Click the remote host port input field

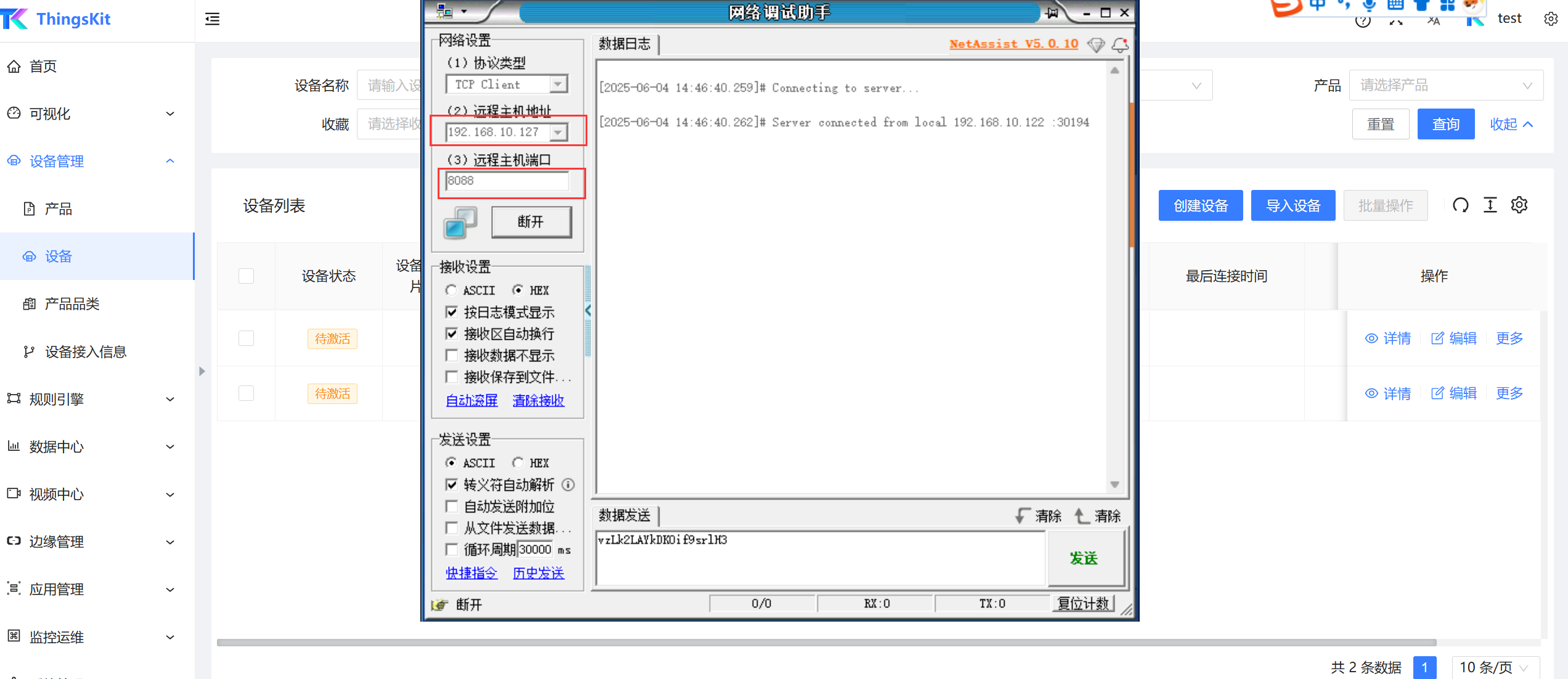(x=507, y=181)
